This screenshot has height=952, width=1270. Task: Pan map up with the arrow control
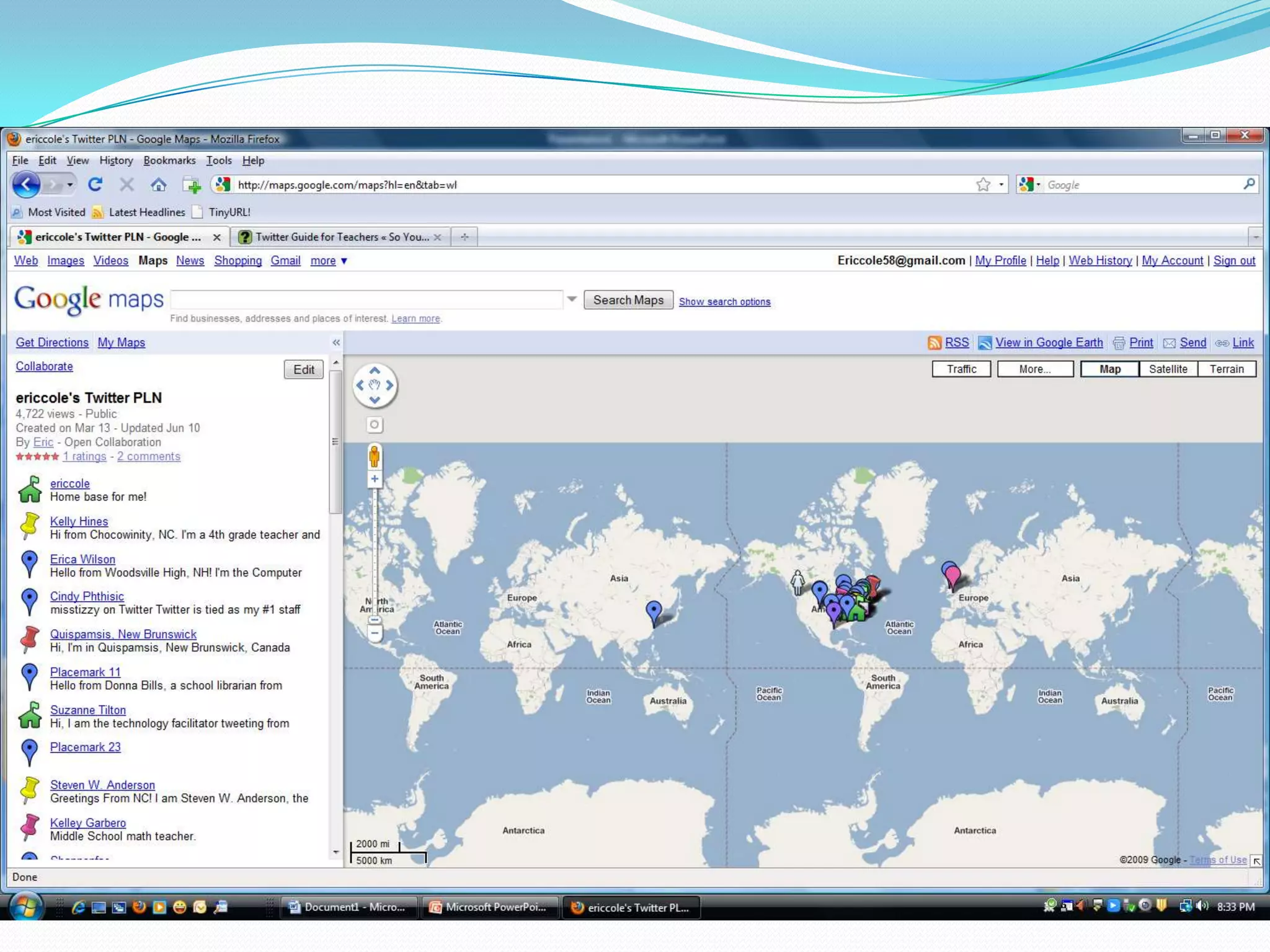pos(375,371)
